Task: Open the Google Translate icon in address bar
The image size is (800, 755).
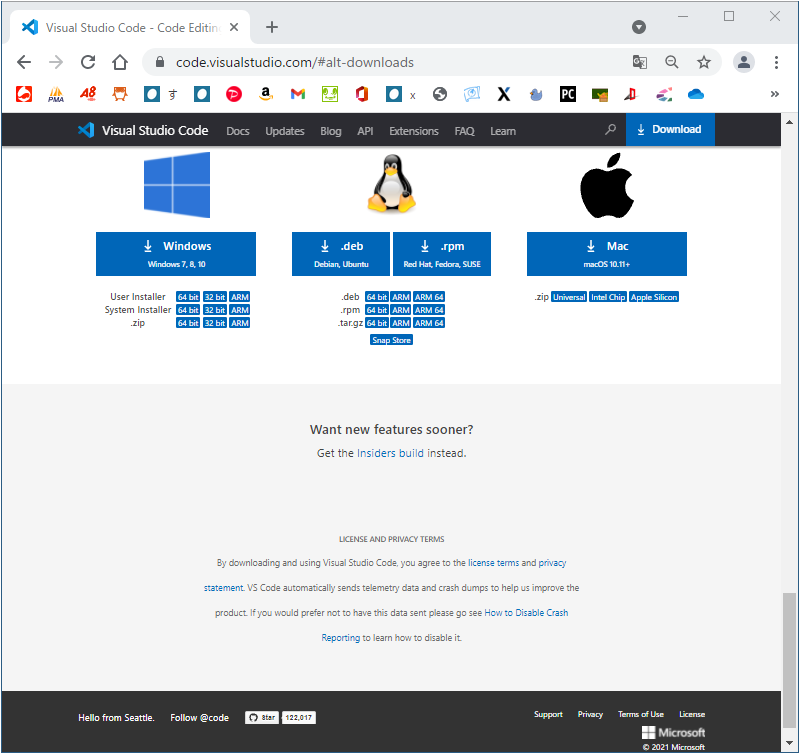Action: click(640, 62)
